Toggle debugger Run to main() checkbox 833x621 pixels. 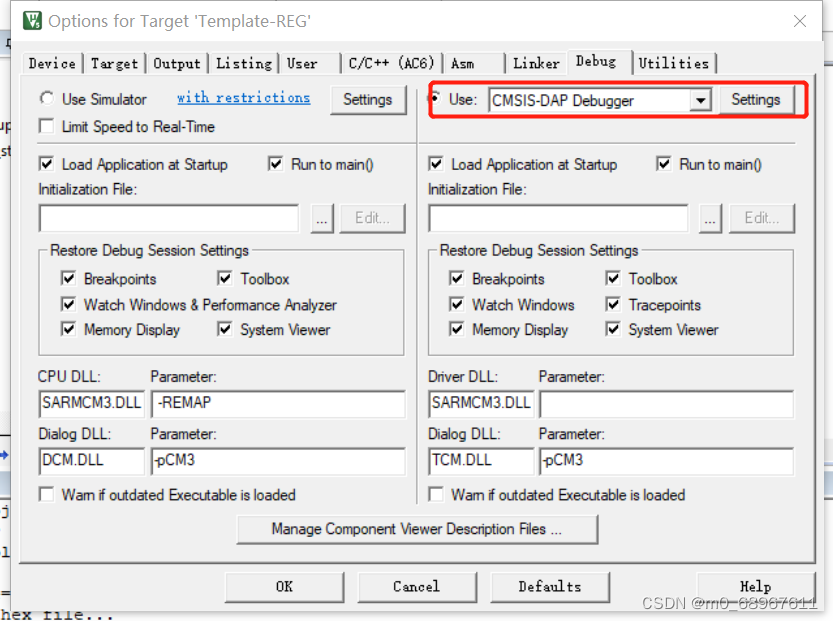[x=664, y=164]
